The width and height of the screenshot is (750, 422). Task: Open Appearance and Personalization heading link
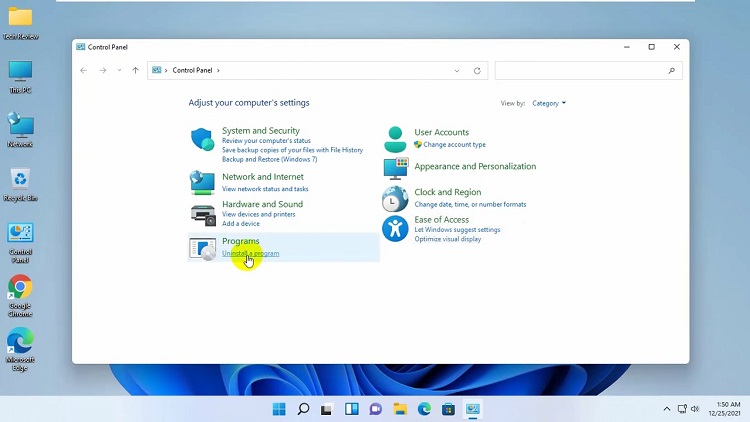(x=475, y=167)
